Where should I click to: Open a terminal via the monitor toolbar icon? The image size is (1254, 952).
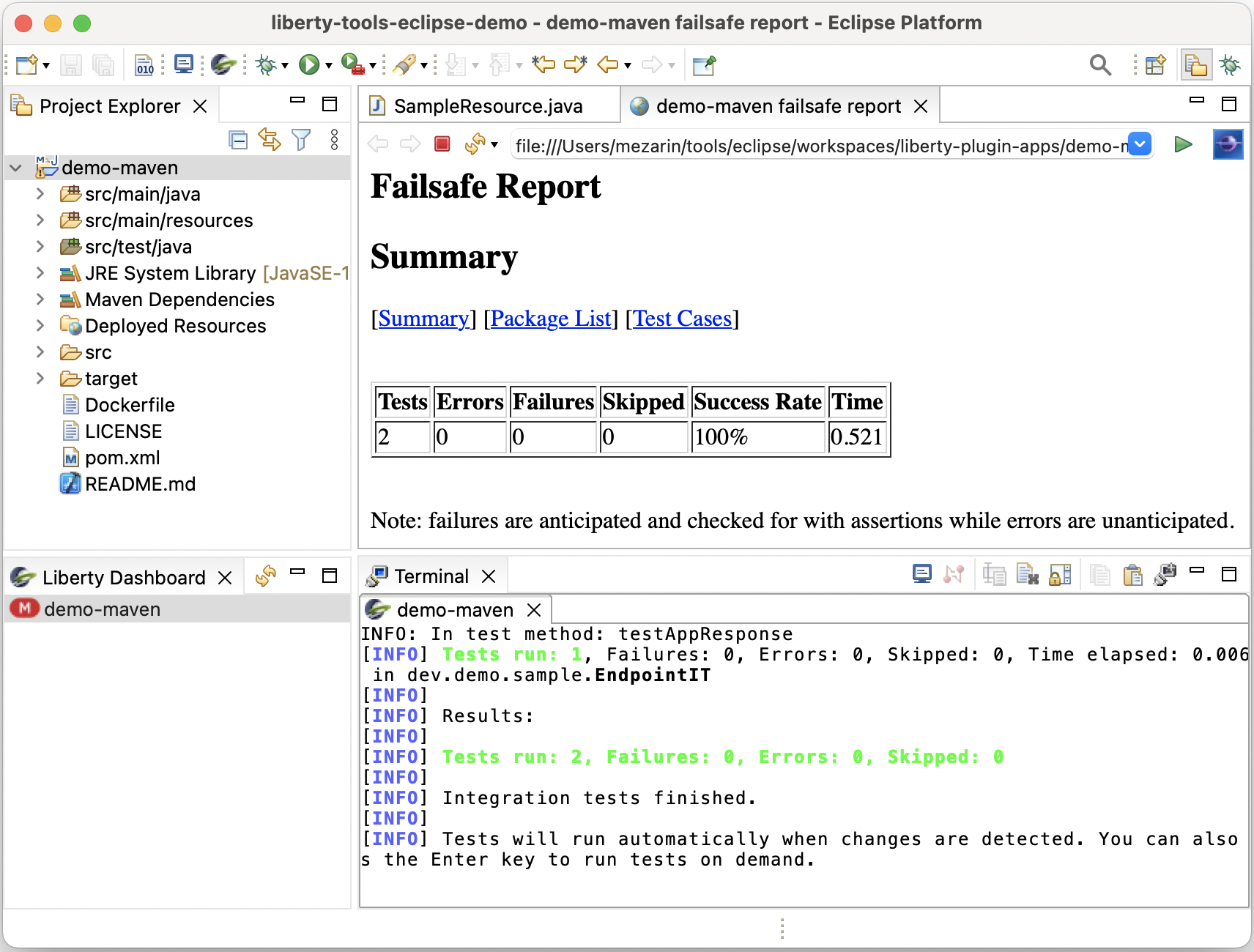pos(184,64)
